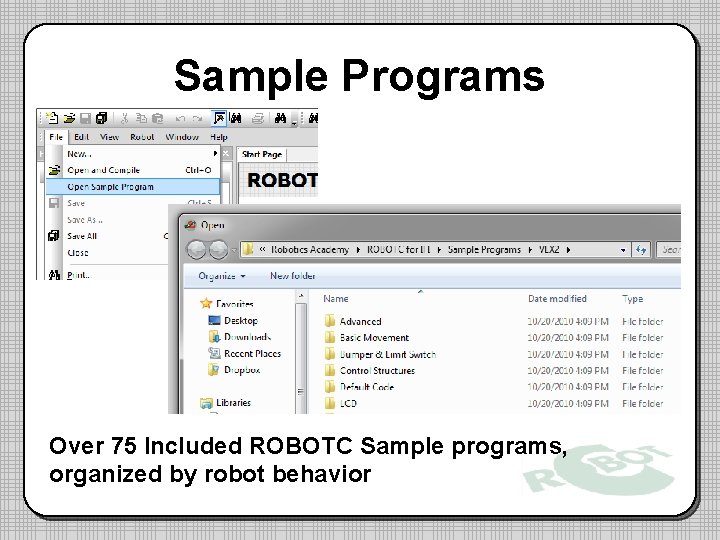The width and height of the screenshot is (720, 540).
Task: Sort by the Date modified column header
Action: pyautogui.click(x=557, y=298)
